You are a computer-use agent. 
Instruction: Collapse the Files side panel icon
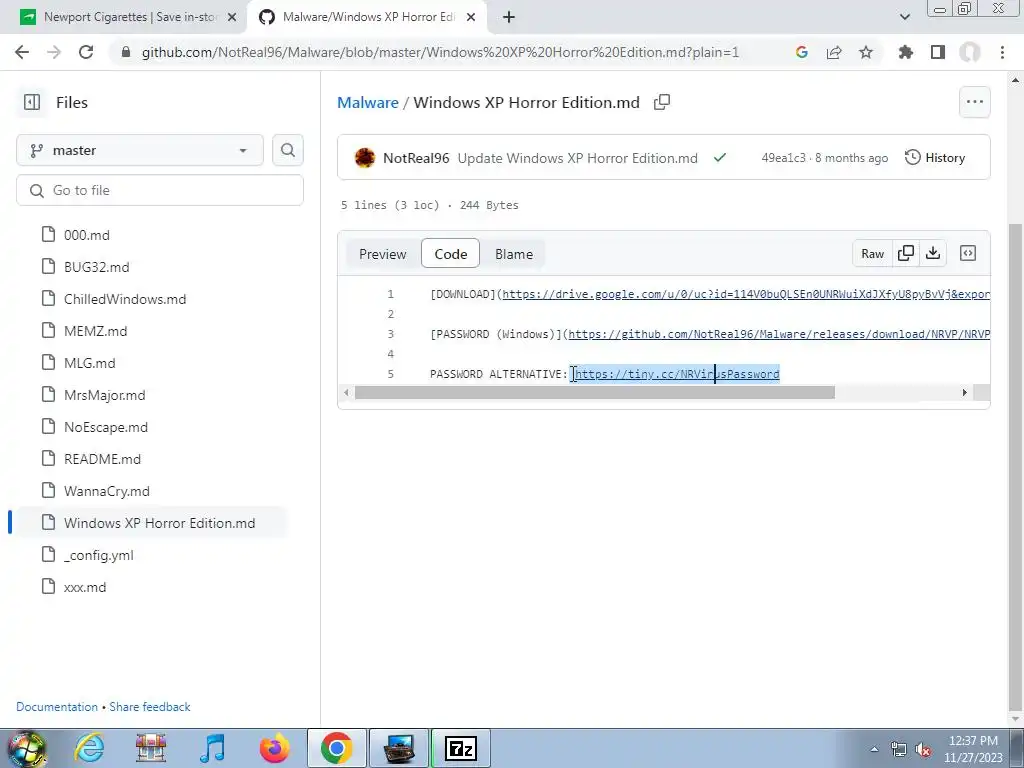pyautogui.click(x=31, y=103)
